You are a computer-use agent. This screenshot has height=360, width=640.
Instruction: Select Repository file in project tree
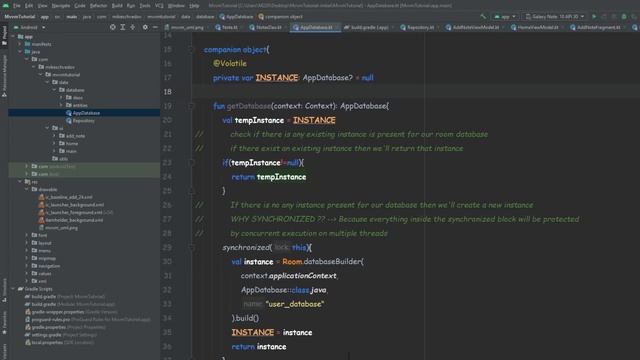80,121
